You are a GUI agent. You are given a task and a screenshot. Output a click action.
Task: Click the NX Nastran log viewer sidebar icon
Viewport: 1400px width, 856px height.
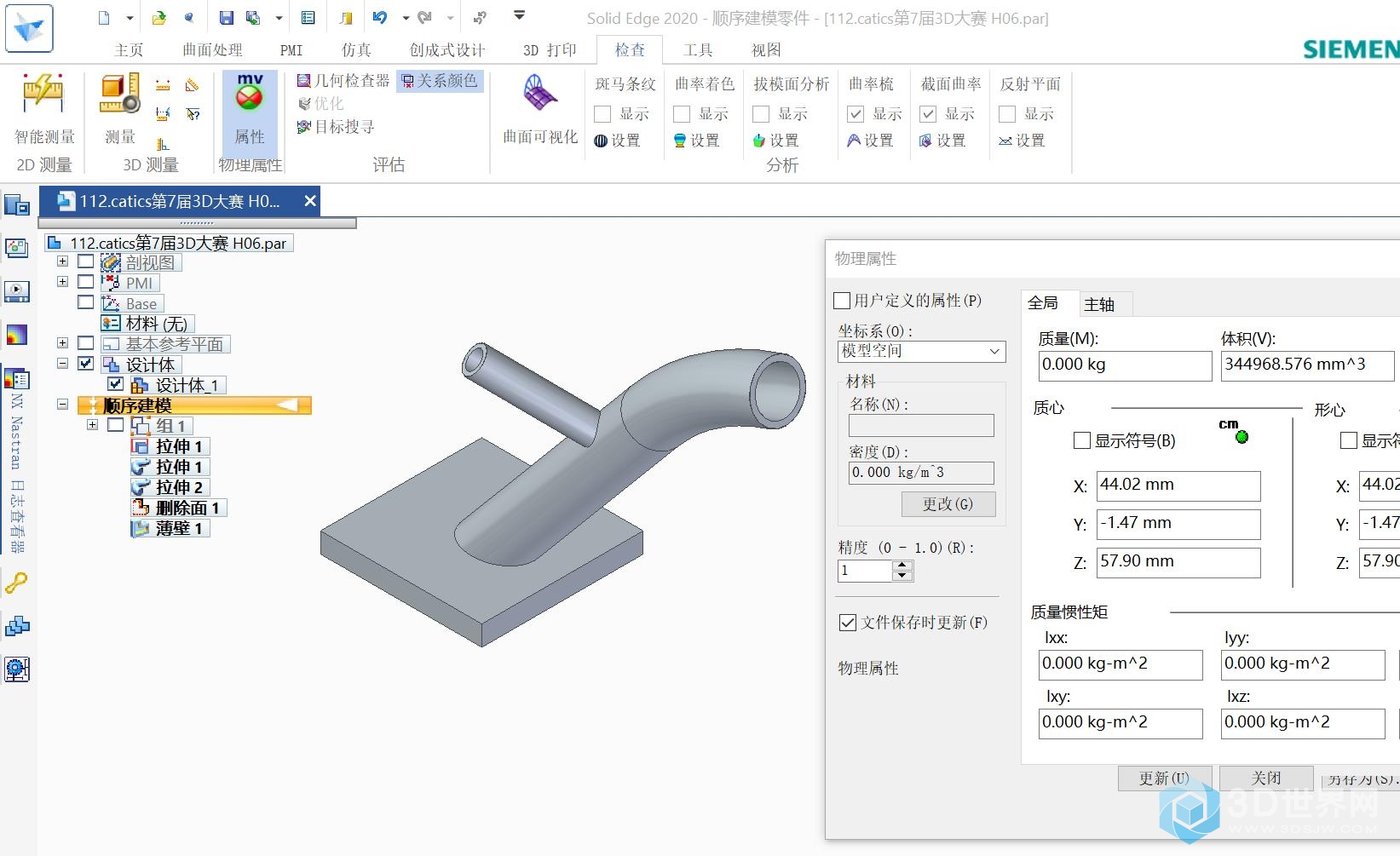17,460
